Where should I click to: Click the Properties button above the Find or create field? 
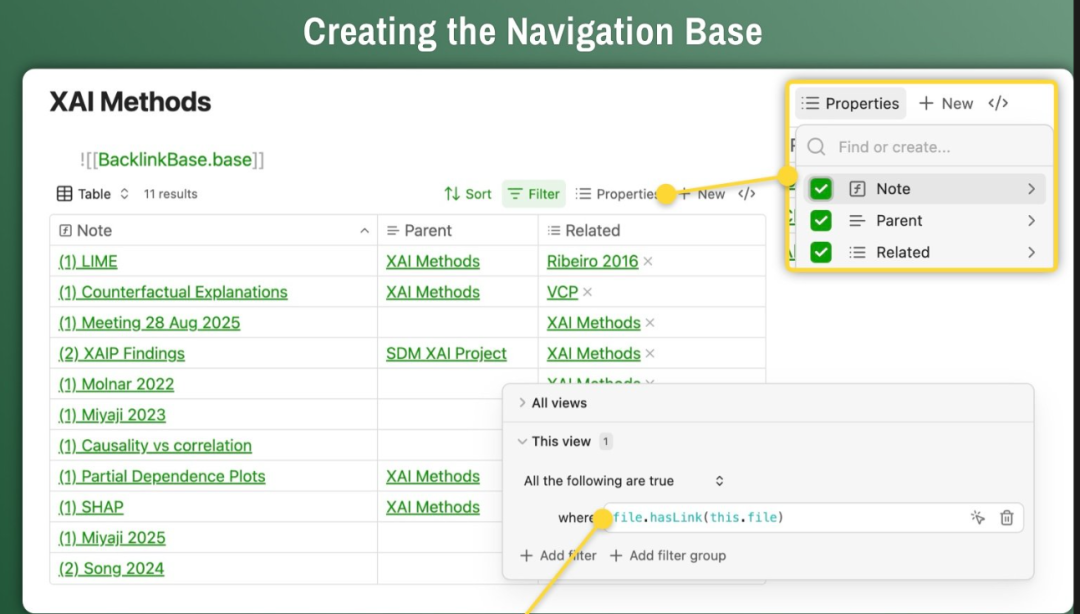coord(850,103)
